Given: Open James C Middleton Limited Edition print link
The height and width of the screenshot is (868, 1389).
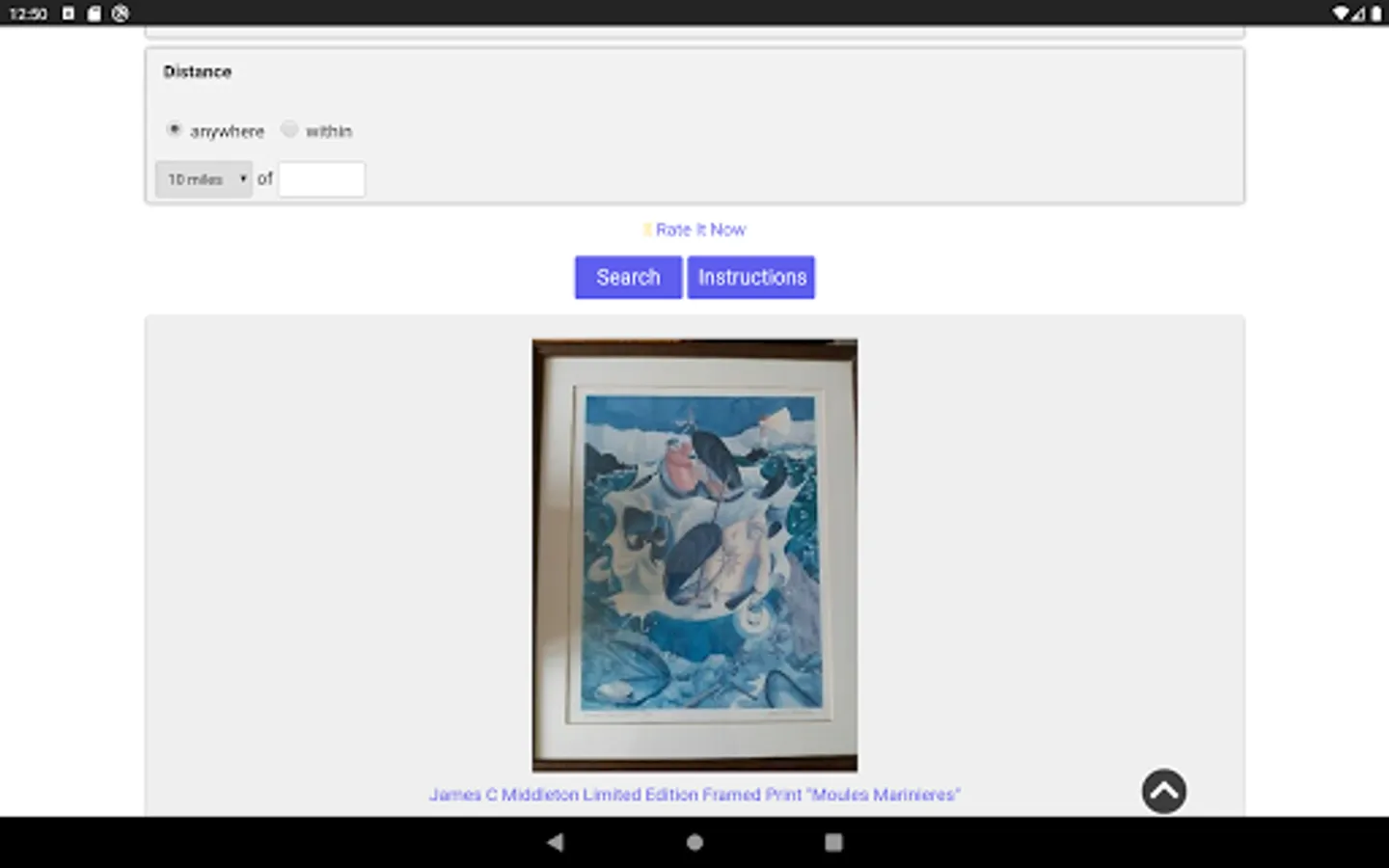Looking at the screenshot, I should tap(694, 795).
